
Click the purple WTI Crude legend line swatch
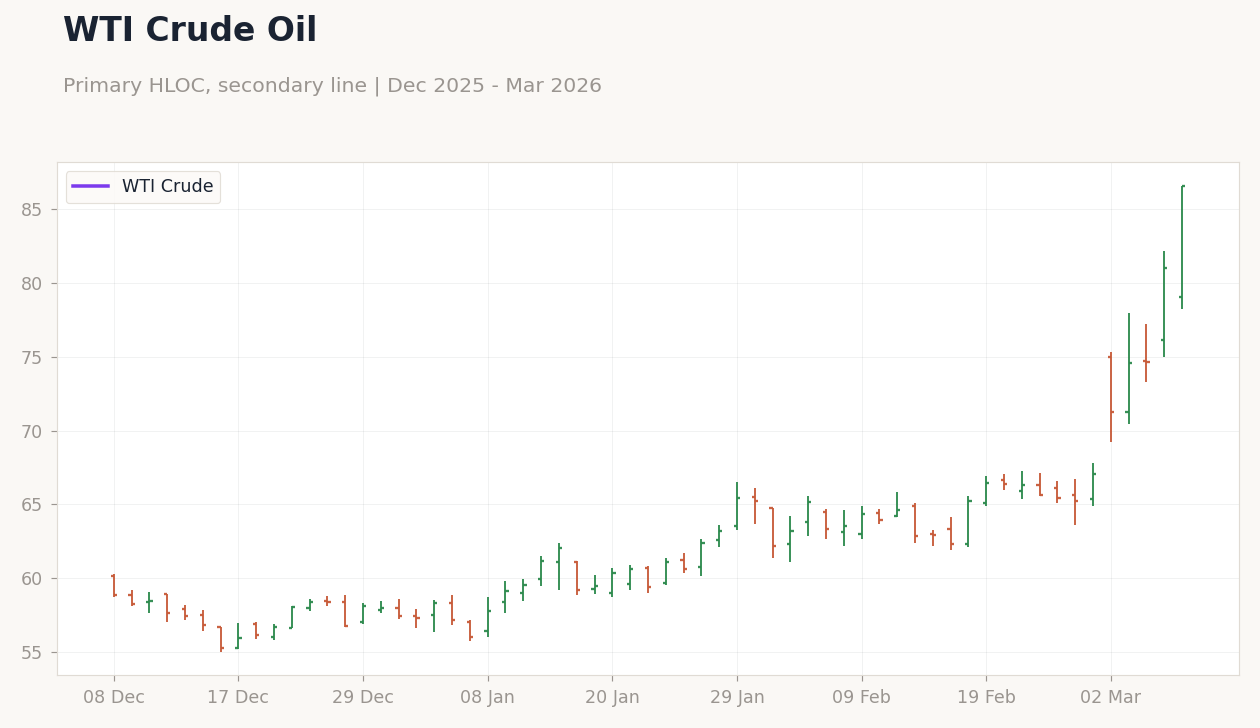(x=90, y=187)
